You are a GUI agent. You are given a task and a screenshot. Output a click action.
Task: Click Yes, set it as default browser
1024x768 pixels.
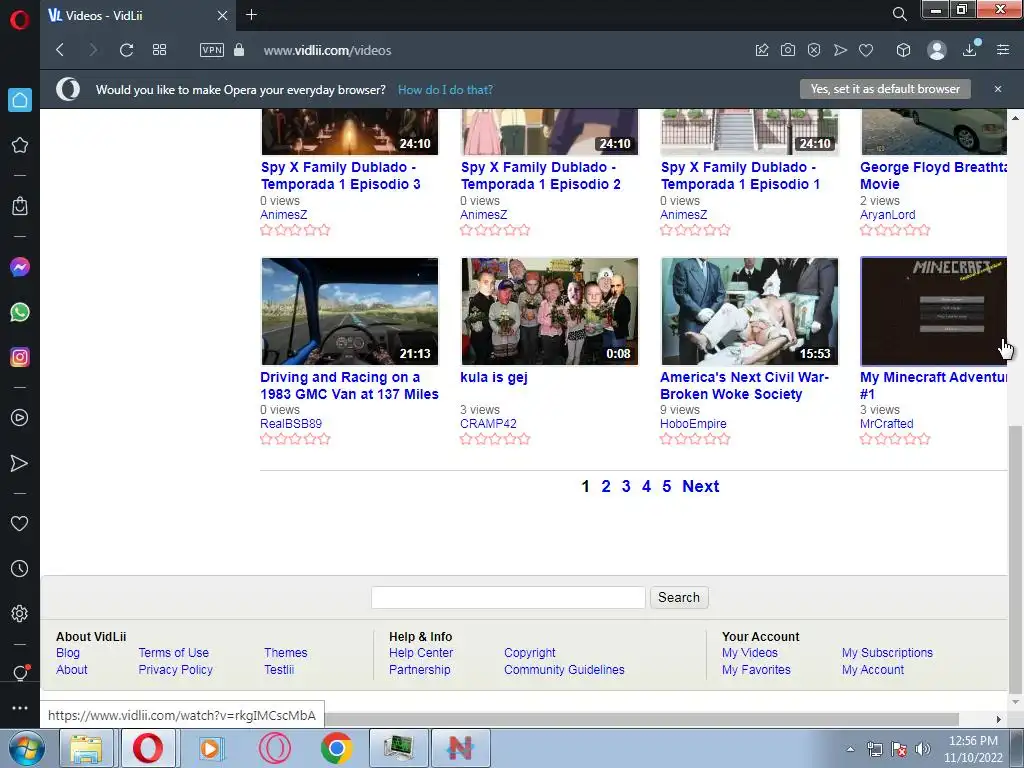(x=885, y=89)
